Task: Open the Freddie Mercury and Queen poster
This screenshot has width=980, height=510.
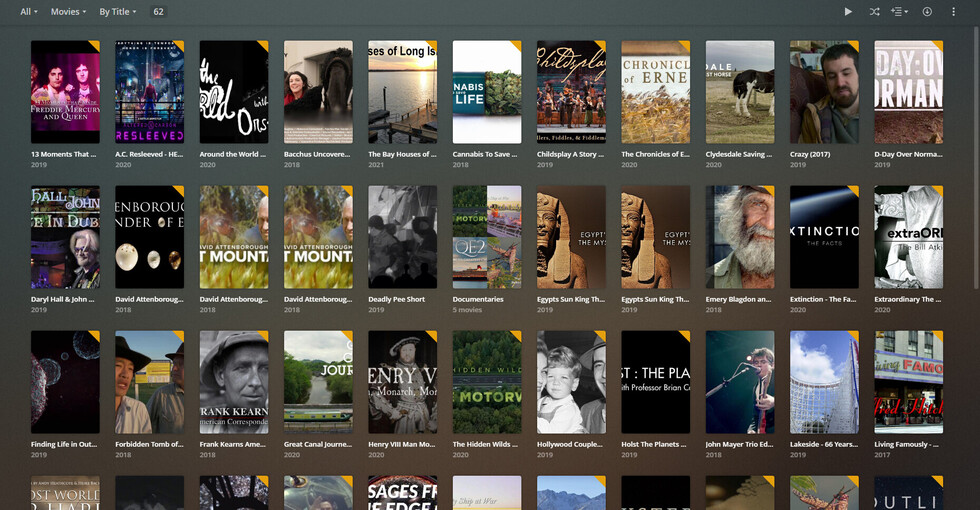Action: (x=65, y=92)
